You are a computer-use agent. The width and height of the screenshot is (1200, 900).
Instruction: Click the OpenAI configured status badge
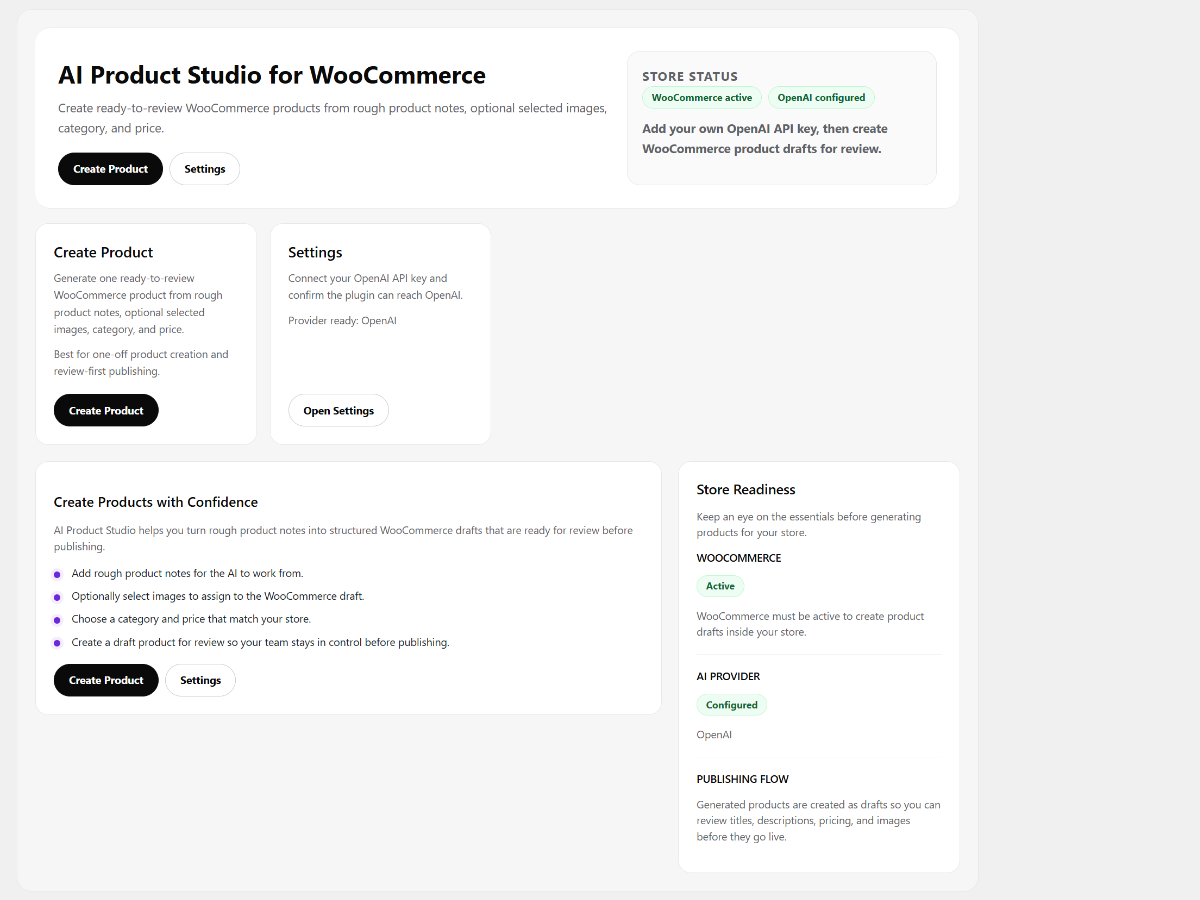(821, 98)
